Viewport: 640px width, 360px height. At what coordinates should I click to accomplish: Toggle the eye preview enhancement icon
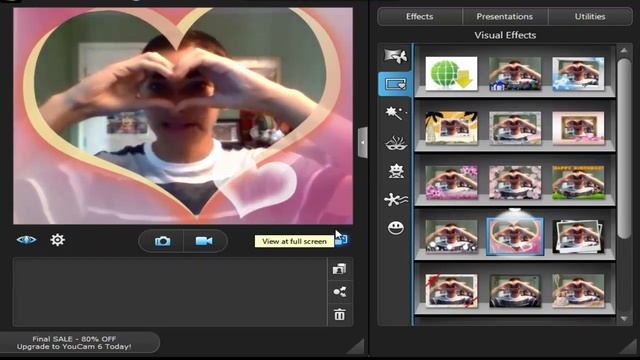pyautogui.click(x=26, y=240)
